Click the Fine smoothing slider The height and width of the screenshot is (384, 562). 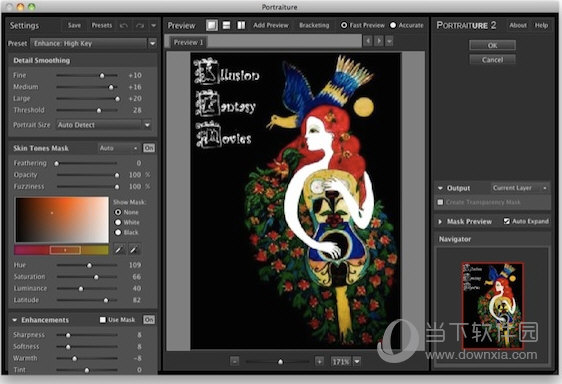pyautogui.click(x=87, y=76)
